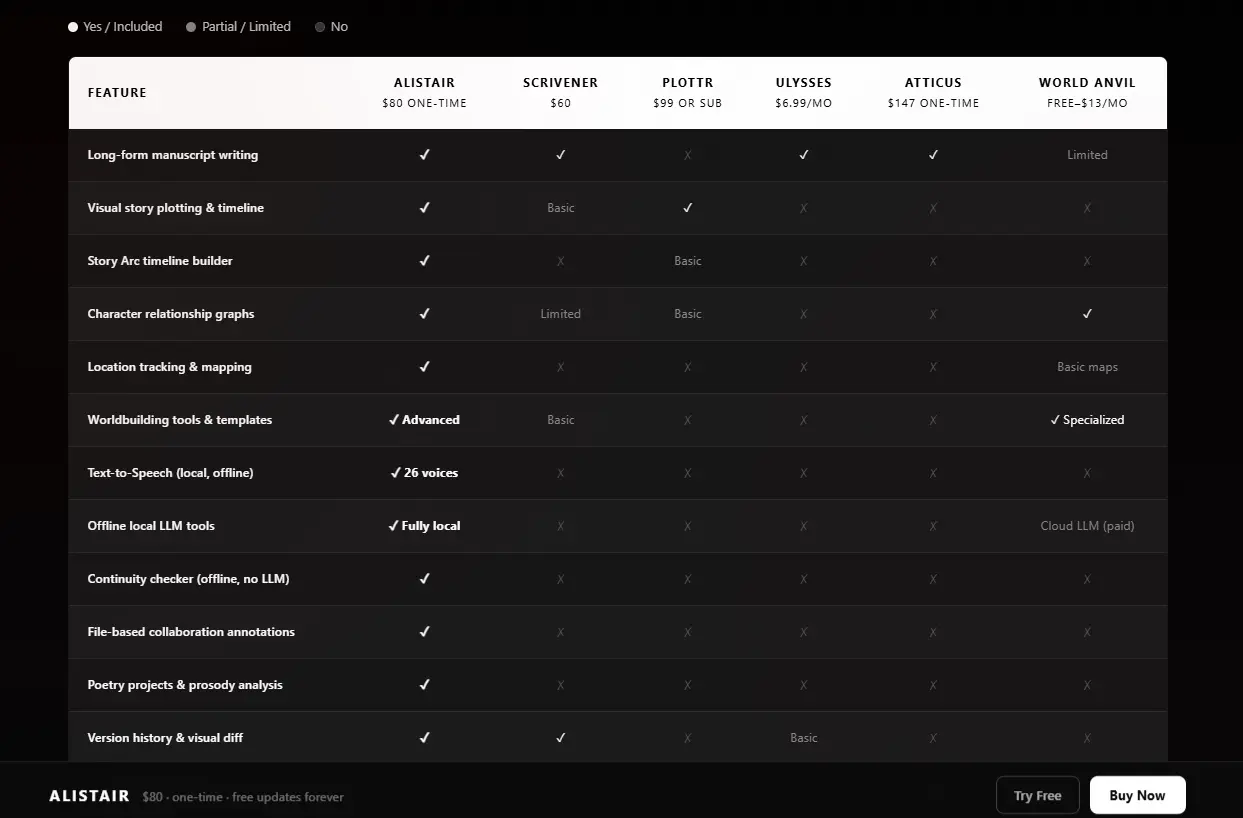Click Scrivener X mark for Story Arc timeline builder
The width and height of the screenshot is (1243, 818).
[x=560, y=261]
